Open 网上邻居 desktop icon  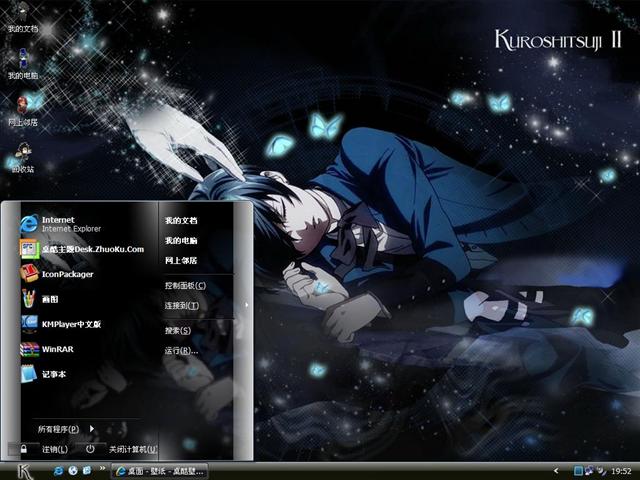23,110
